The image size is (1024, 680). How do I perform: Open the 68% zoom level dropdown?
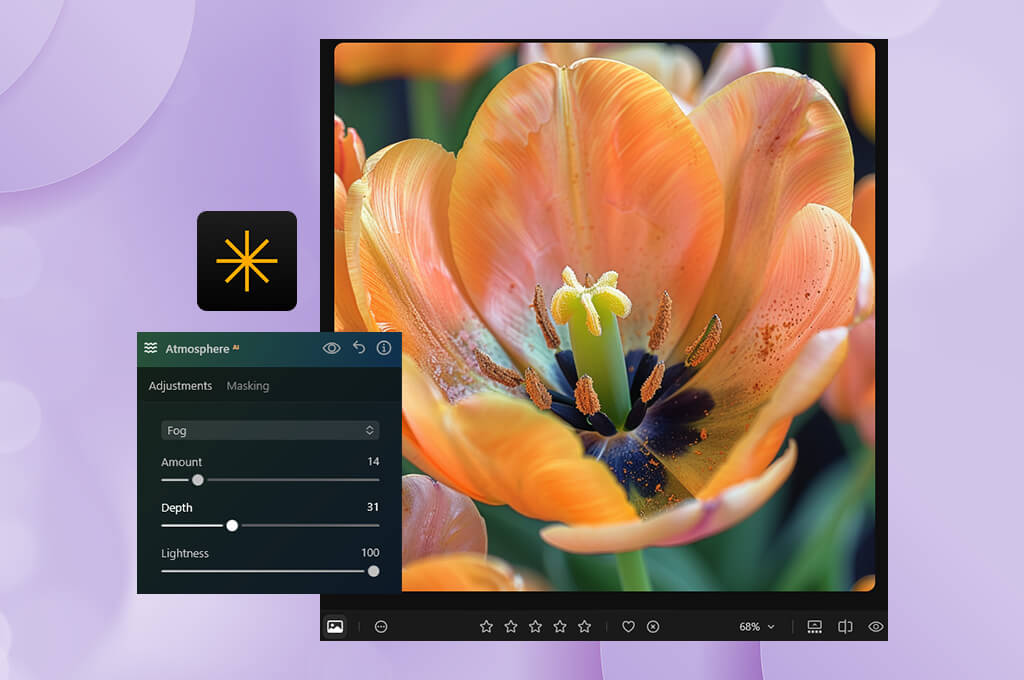click(x=757, y=626)
